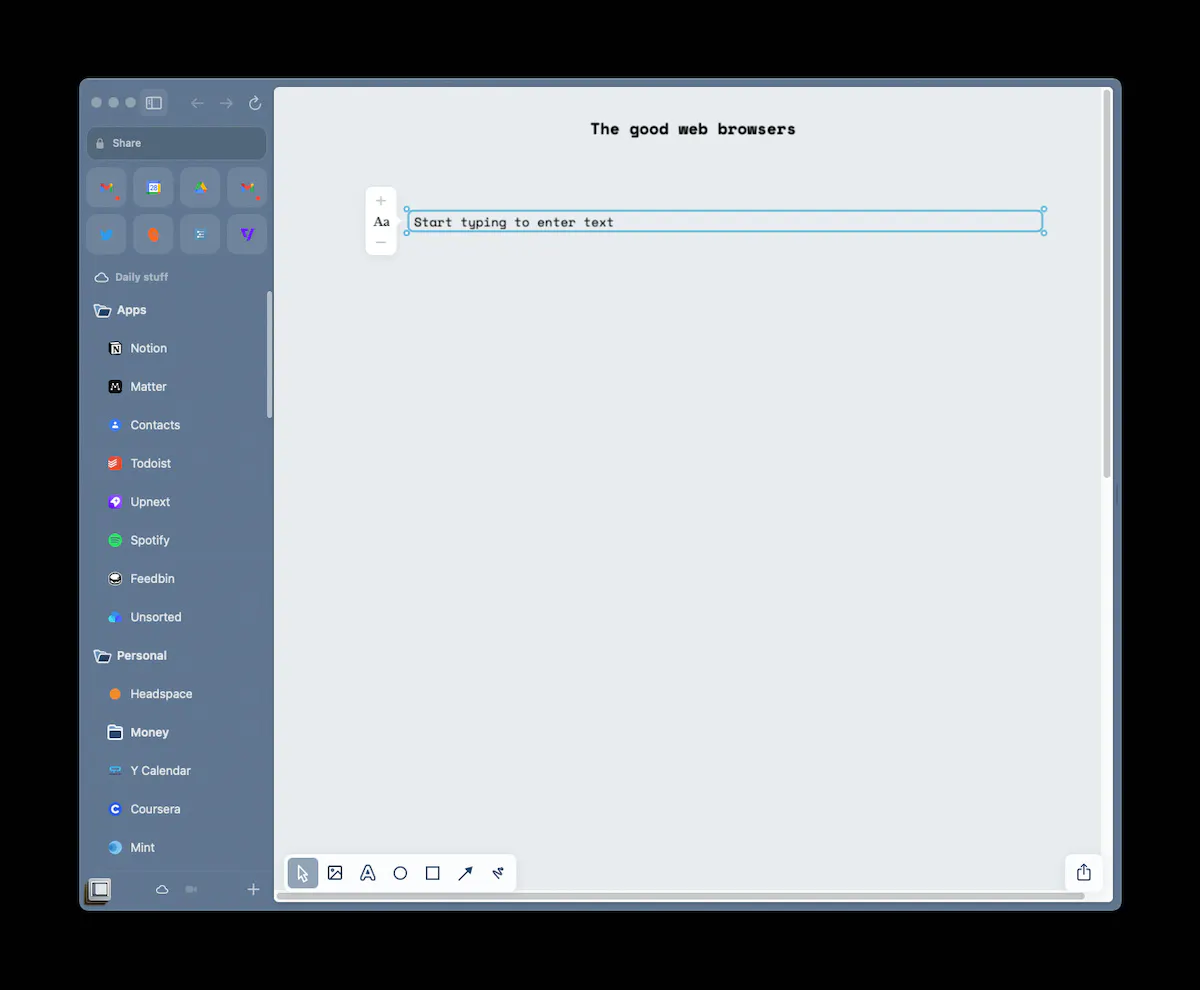Viewport: 1200px width, 990px height.
Task: Pick the circle shape tool
Action: point(400,873)
